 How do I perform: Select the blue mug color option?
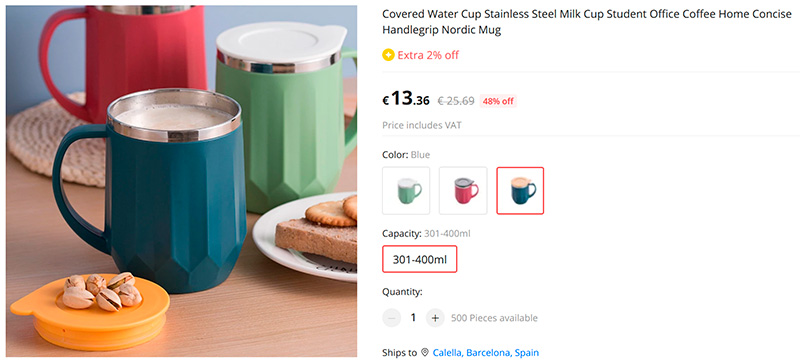520,191
